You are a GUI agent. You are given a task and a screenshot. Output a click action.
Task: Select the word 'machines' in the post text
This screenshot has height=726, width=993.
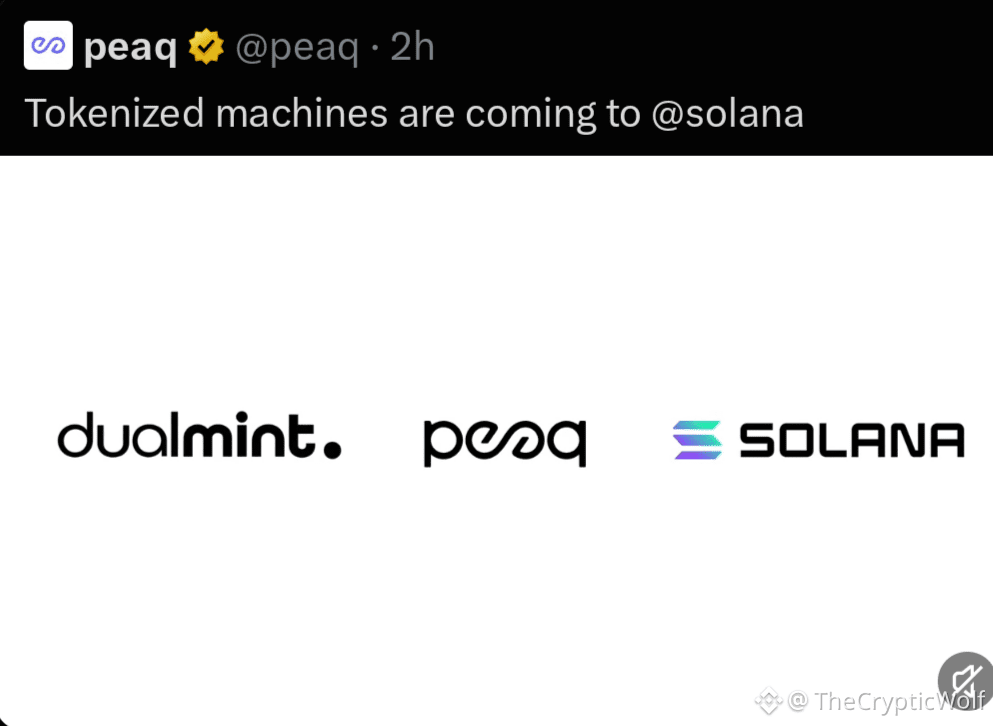coord(301,113)
